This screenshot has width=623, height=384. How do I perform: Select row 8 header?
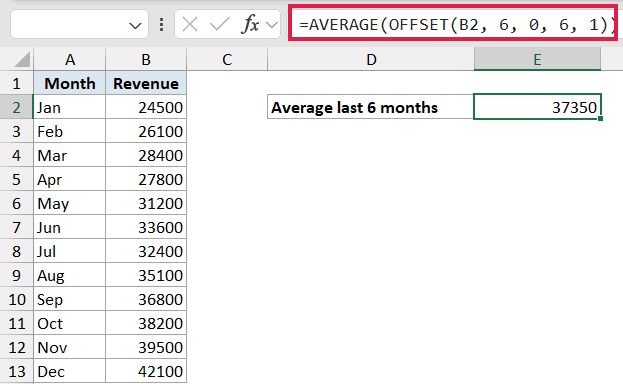[16, 251]
